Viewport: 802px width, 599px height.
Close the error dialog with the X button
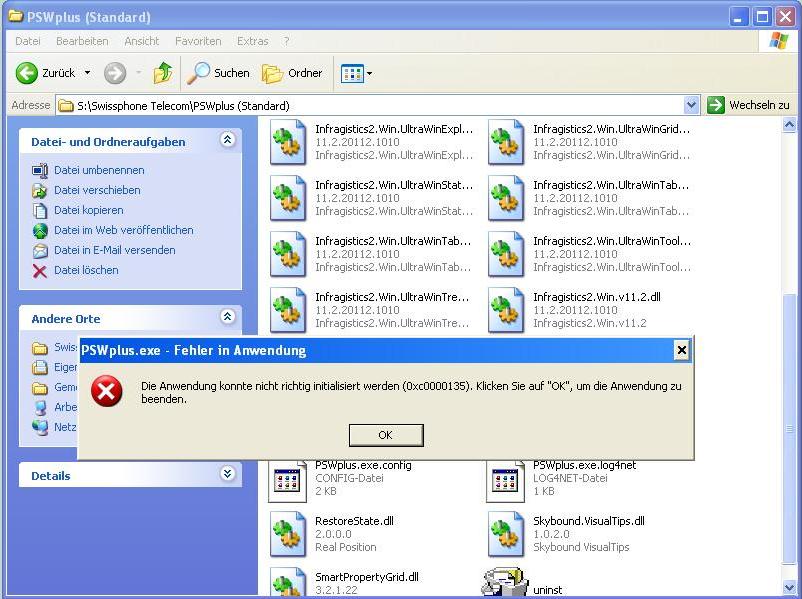click(681, 350)
